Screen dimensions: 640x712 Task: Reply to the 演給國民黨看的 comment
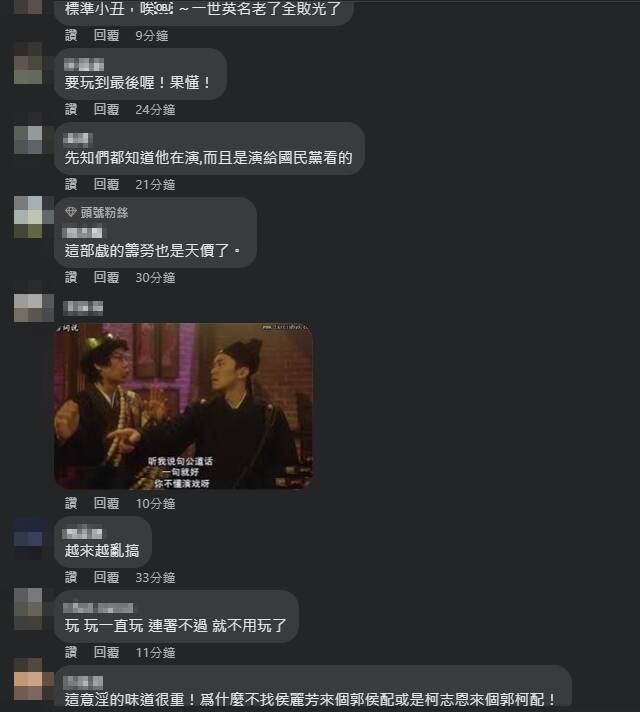pyautogui.click(x=106, y=184)
